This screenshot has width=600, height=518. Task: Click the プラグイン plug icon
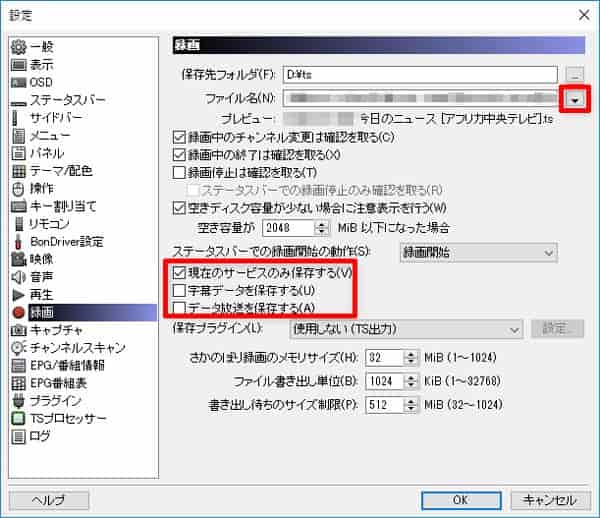tap(18, 401)
